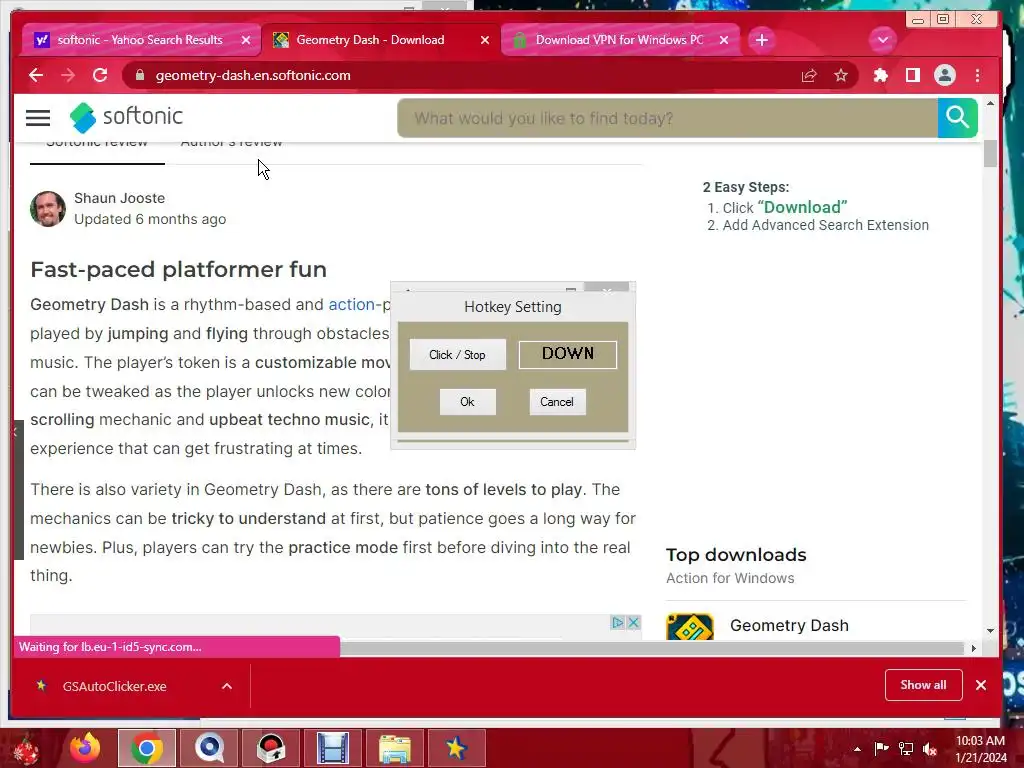Close the Geometry Dash Download tab

[485, 40]
